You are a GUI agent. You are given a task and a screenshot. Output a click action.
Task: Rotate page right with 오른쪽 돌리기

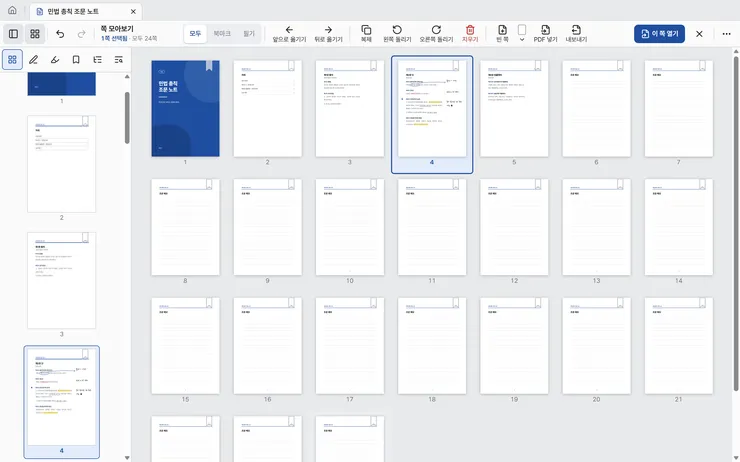pos(436,34)
